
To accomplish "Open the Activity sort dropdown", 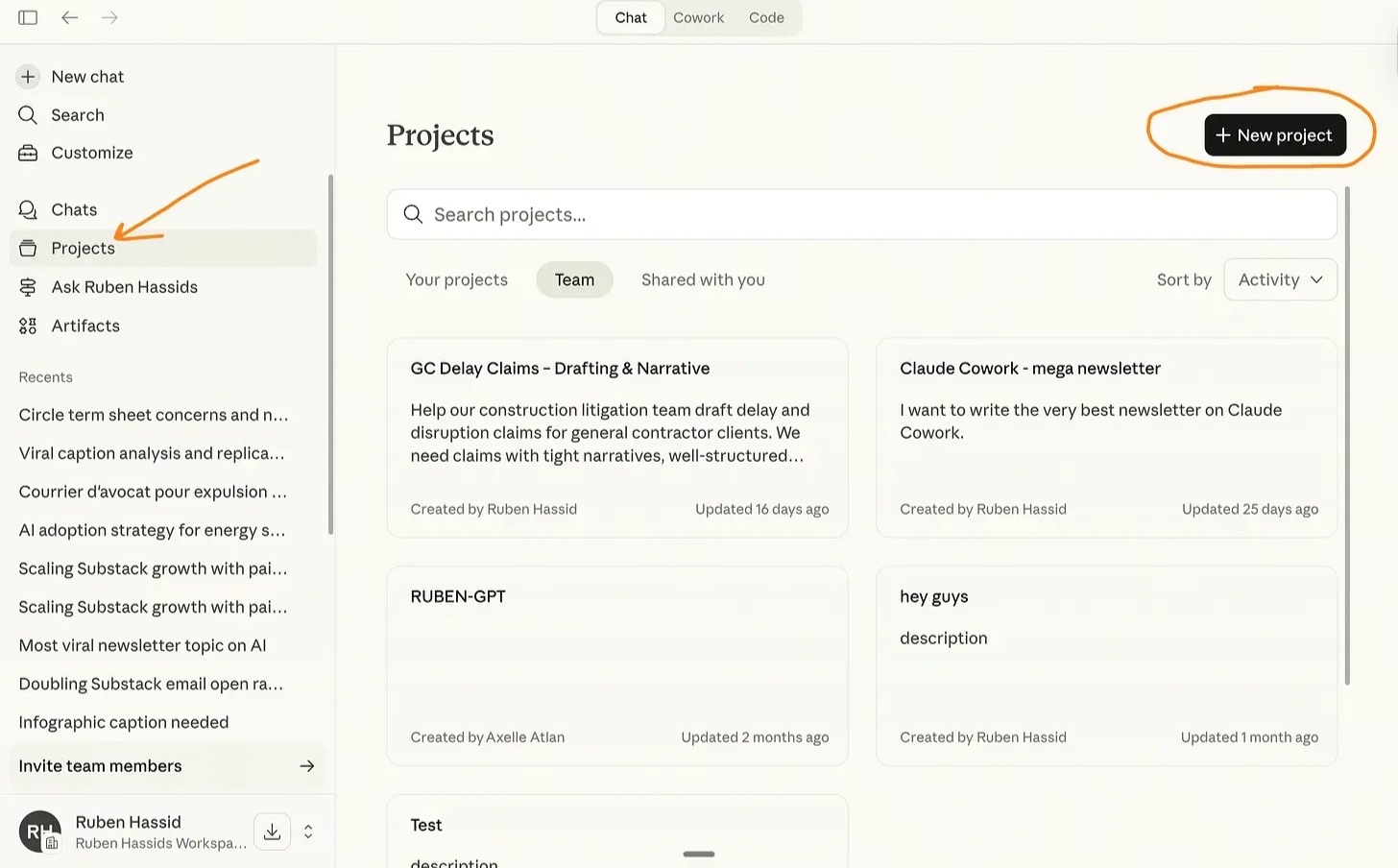I will 1280,279.
